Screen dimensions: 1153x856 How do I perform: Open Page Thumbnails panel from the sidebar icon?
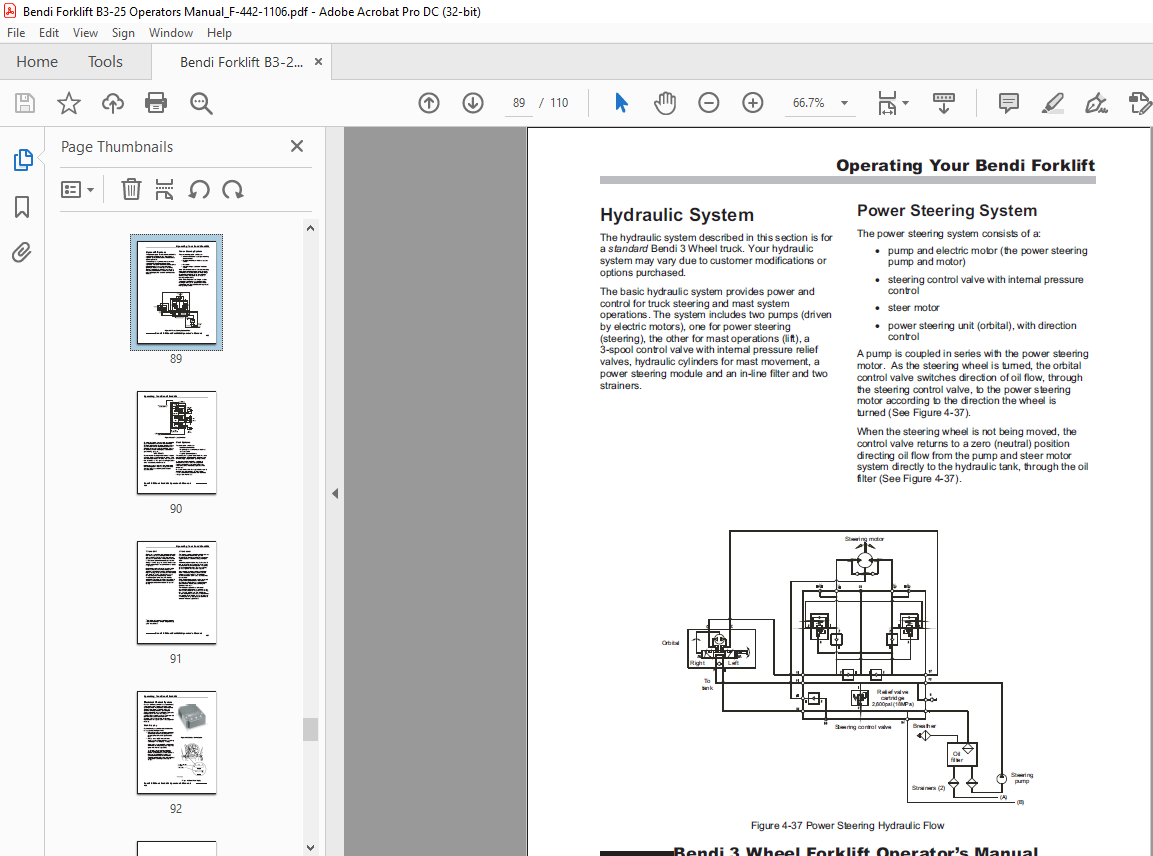click(x=23, y=160)
